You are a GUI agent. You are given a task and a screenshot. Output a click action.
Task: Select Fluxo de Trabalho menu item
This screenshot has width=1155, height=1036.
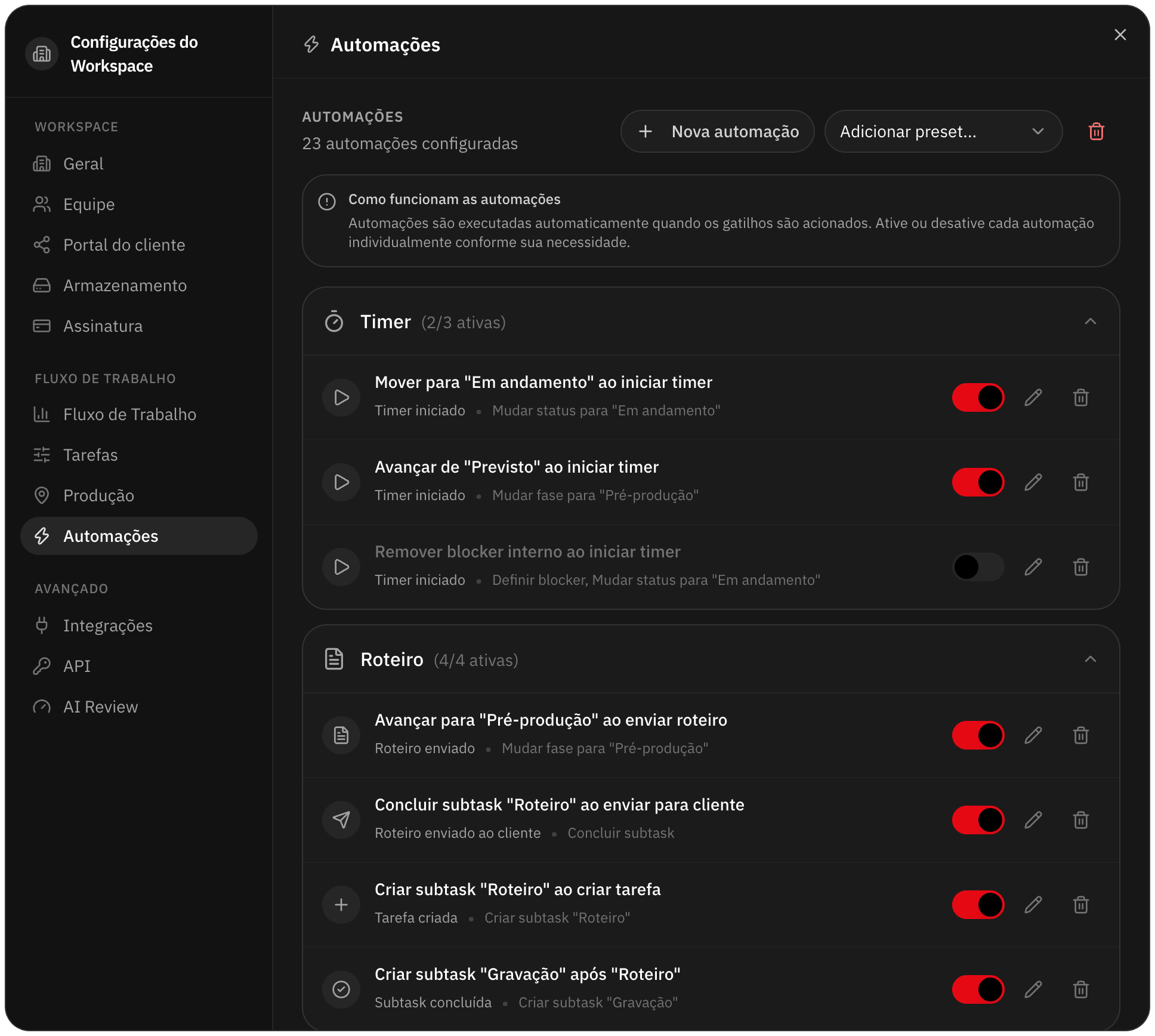(x=139, y=414)
